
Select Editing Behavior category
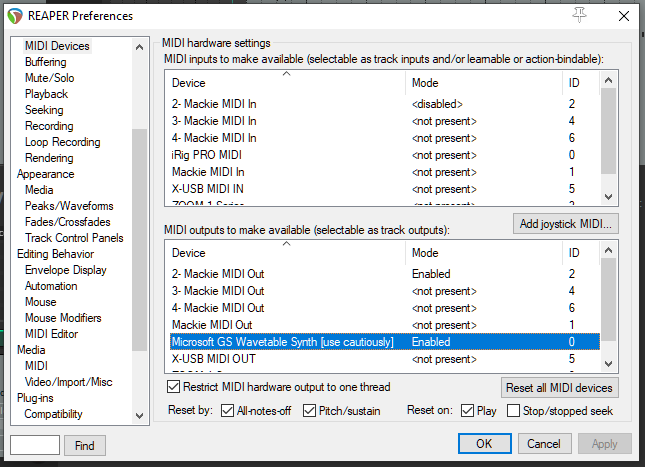56,254
